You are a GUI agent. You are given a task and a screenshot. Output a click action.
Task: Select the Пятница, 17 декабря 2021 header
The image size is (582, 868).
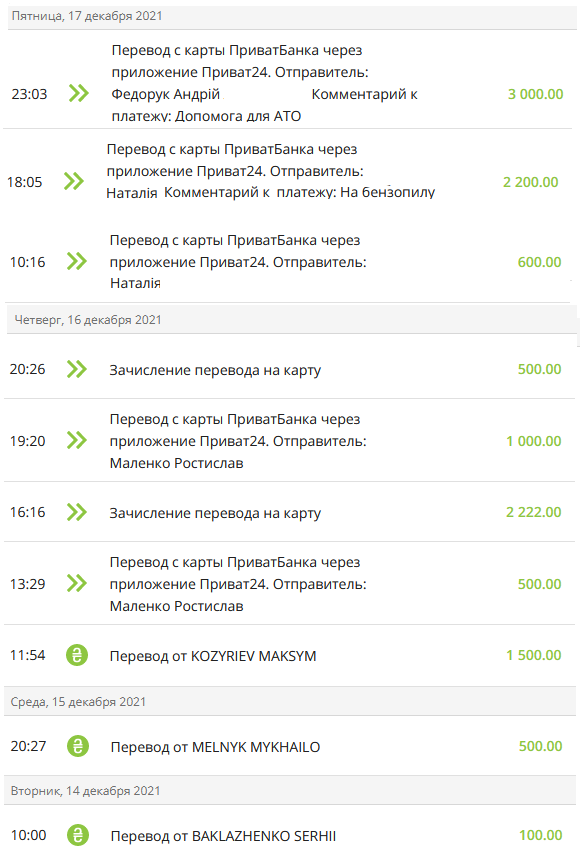coord(292,16)
